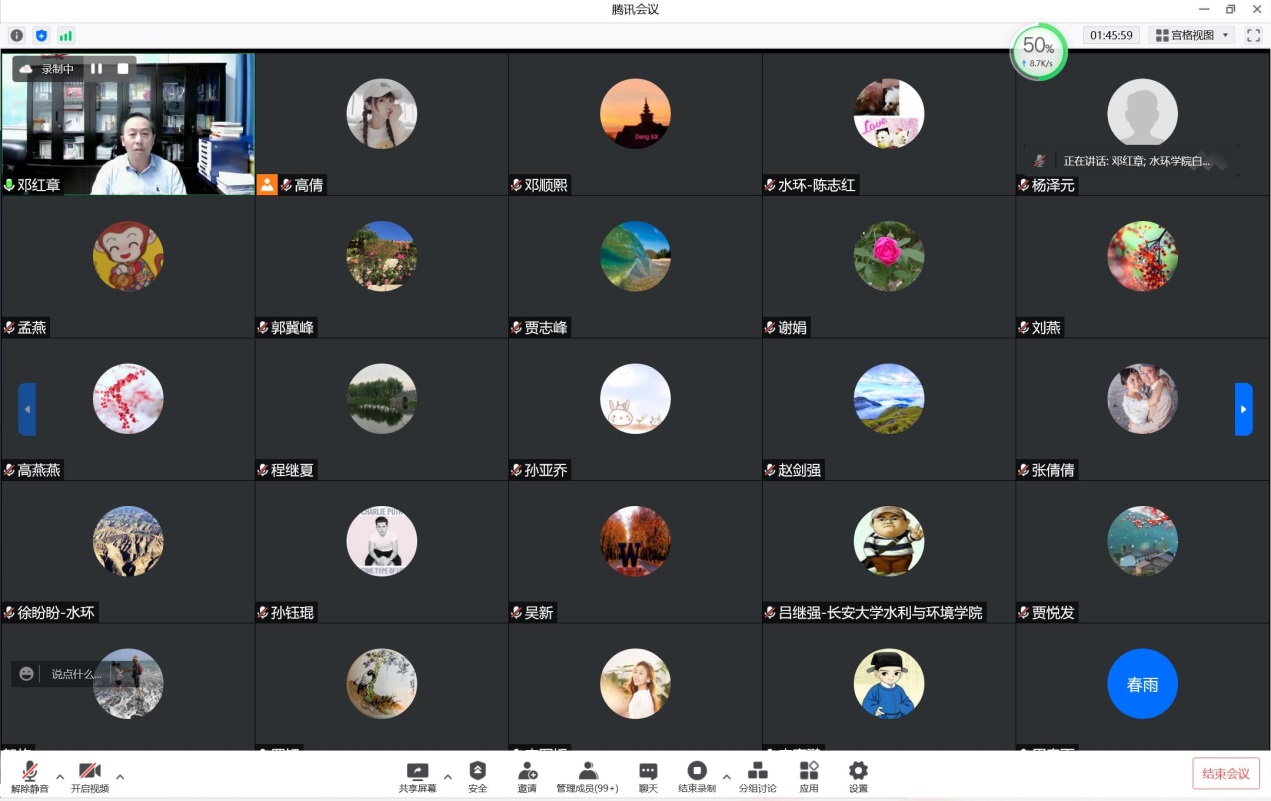
Task: Click End Meeting (结束会议) button
Action: (x=1225, y=773)
